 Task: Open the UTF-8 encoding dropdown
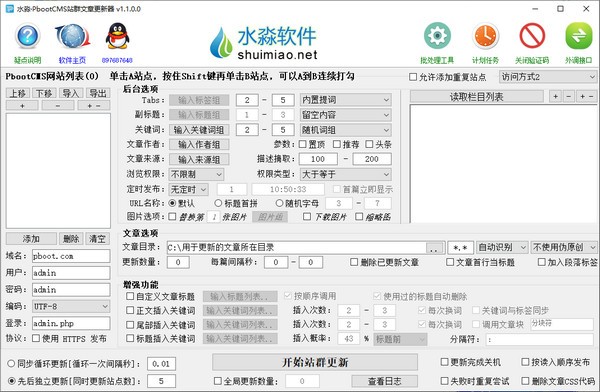[71, 306]
